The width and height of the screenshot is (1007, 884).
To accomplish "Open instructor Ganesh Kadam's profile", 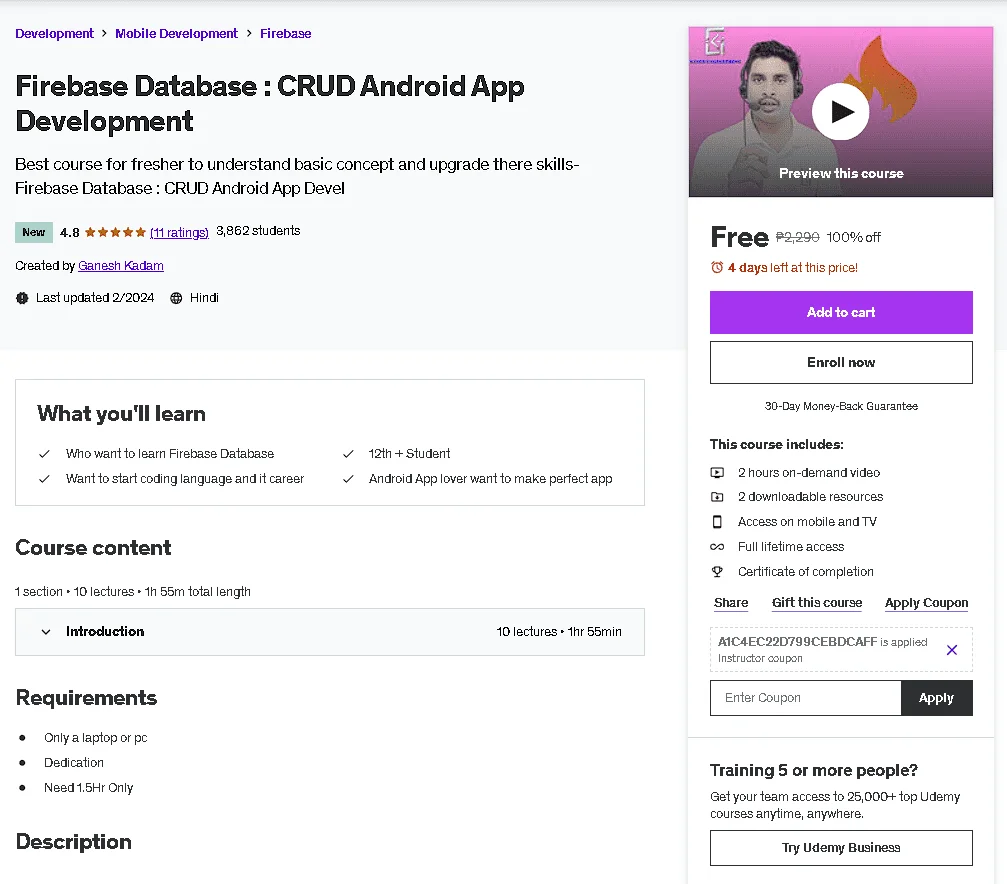I will (x=121, y=265).
